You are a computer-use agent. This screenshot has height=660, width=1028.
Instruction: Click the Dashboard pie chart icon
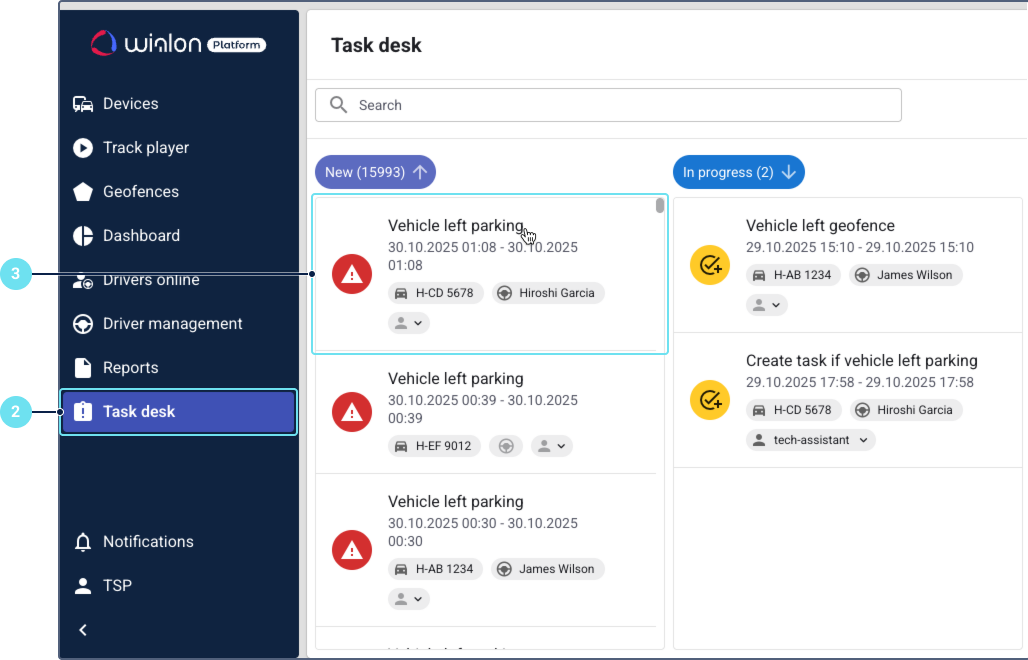point(83,236)
